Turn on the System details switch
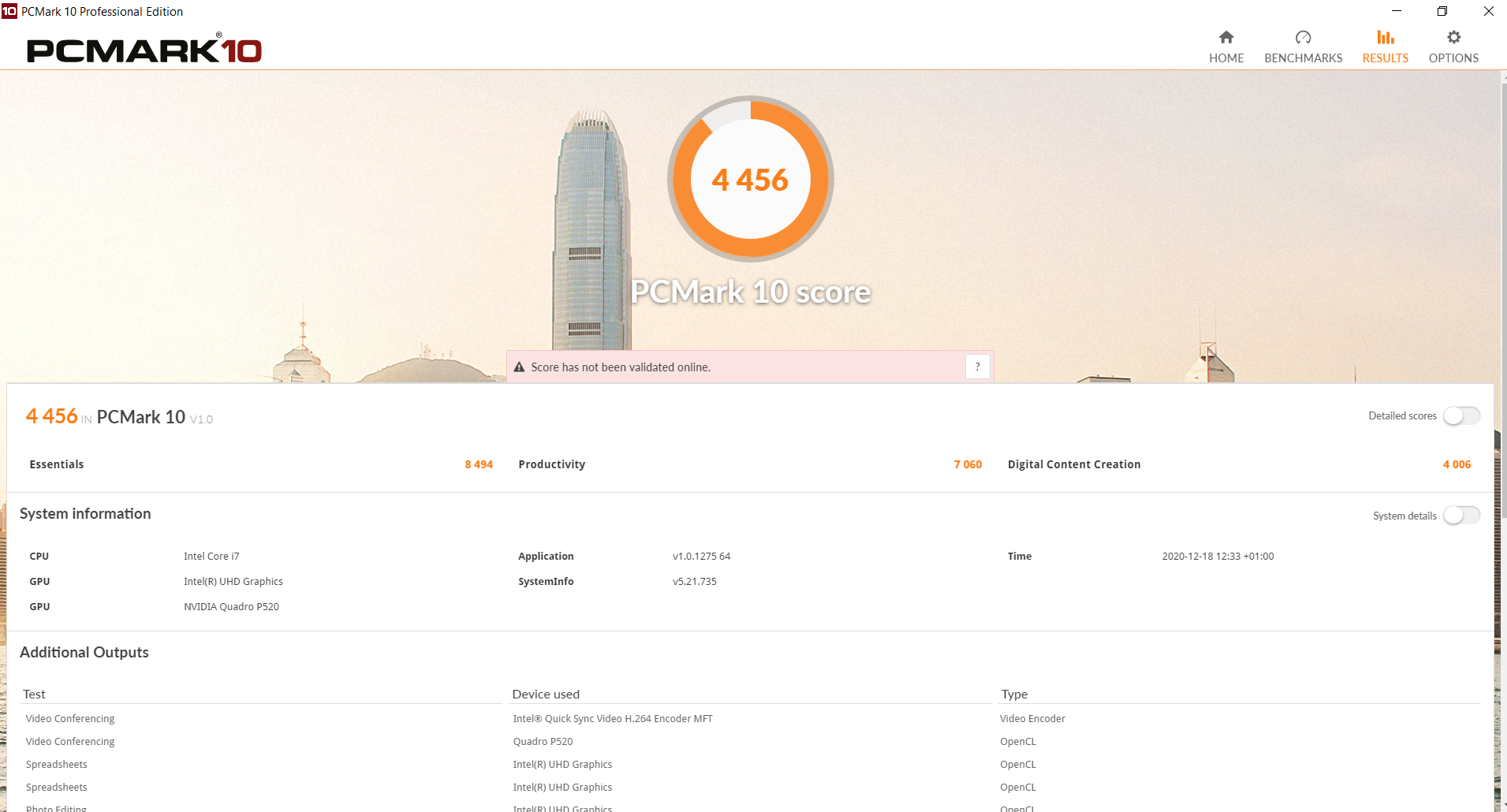Screen dimensions: 1507x812 1461,516
